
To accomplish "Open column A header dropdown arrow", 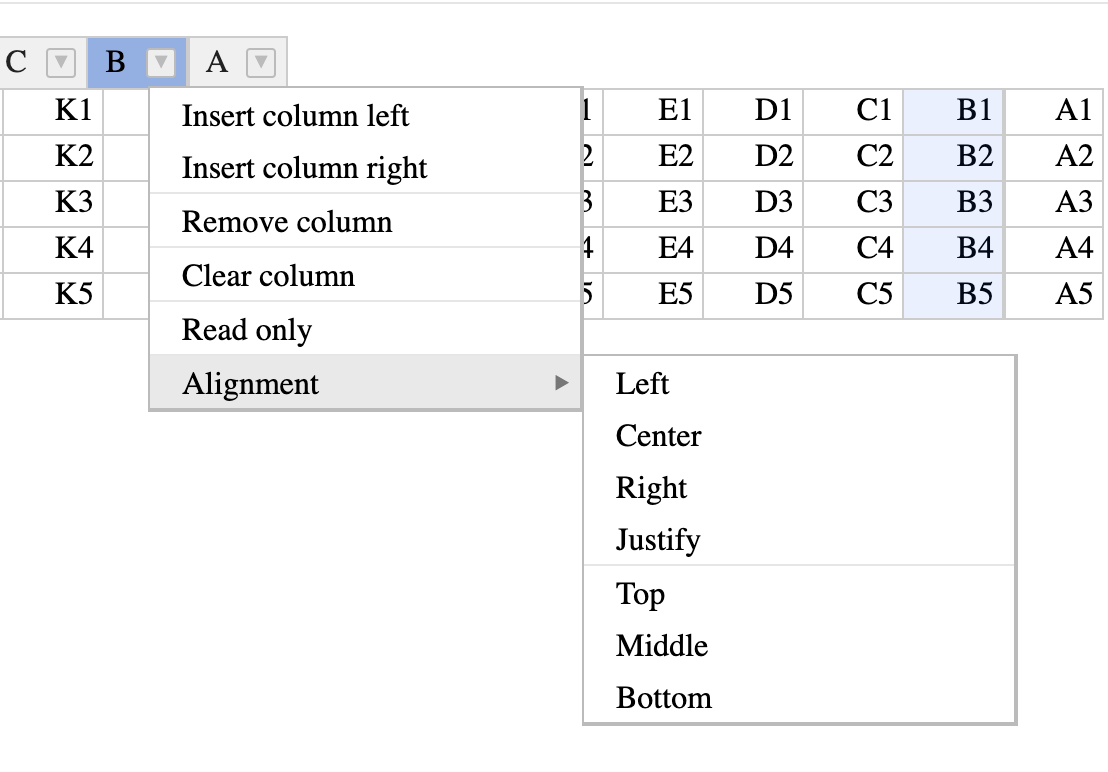I will coord(259,61).
